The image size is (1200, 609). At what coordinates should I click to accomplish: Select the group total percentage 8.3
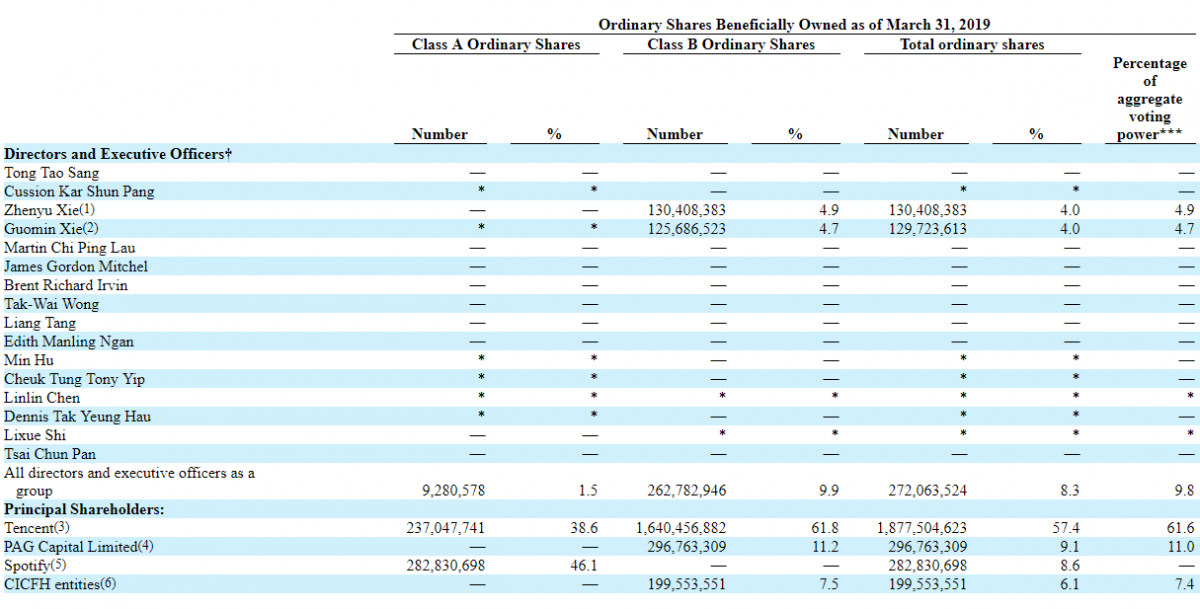point(1070,491)
